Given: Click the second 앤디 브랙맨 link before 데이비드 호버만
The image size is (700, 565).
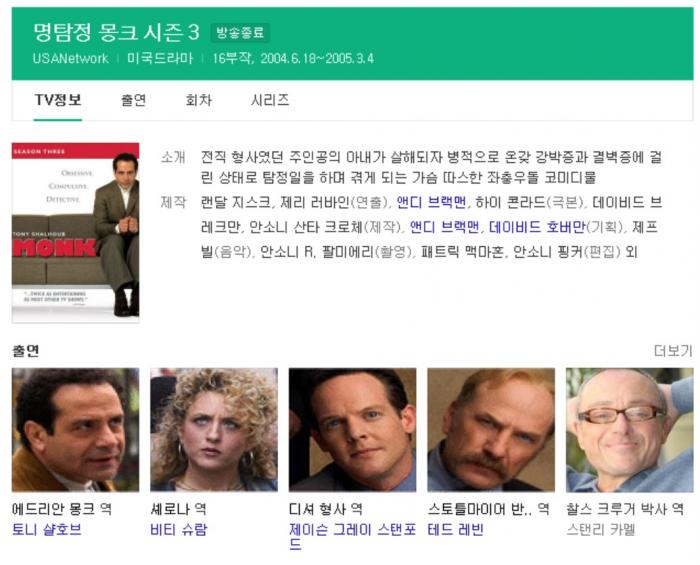Looking at the screenshot, I should point(445,227).
